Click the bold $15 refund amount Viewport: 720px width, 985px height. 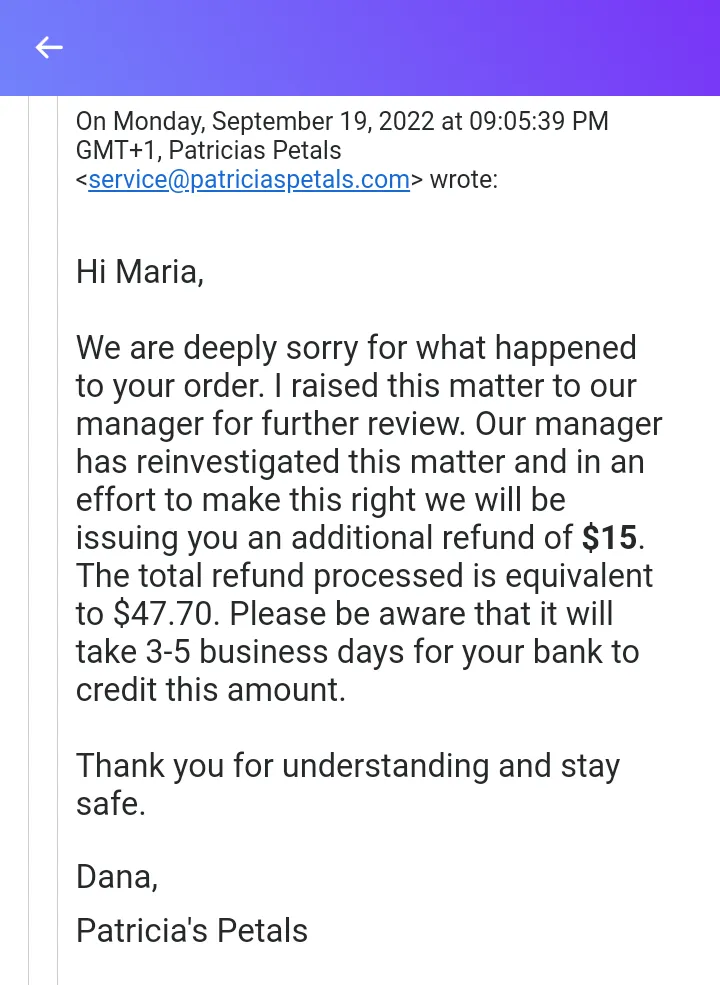click(x=609, y=538)
